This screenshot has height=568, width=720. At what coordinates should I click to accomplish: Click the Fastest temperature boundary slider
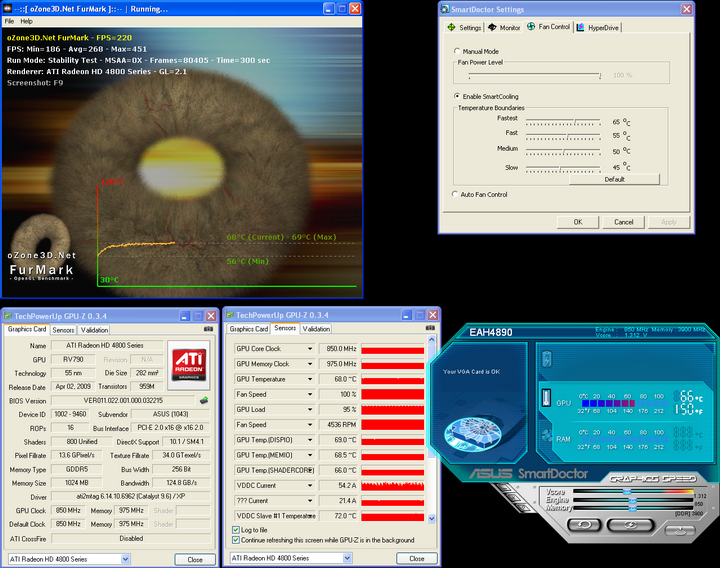[563, 122]
